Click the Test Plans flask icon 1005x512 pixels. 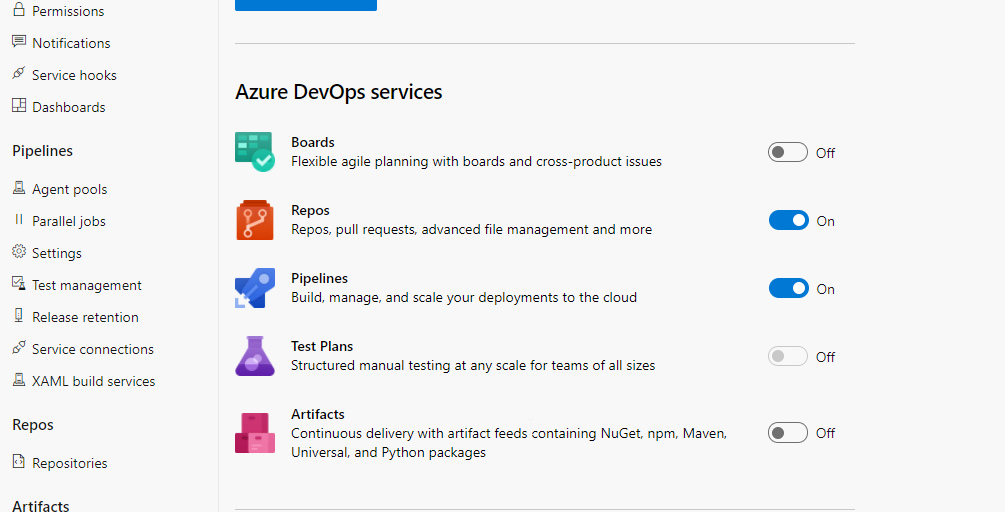pos(254,356)
